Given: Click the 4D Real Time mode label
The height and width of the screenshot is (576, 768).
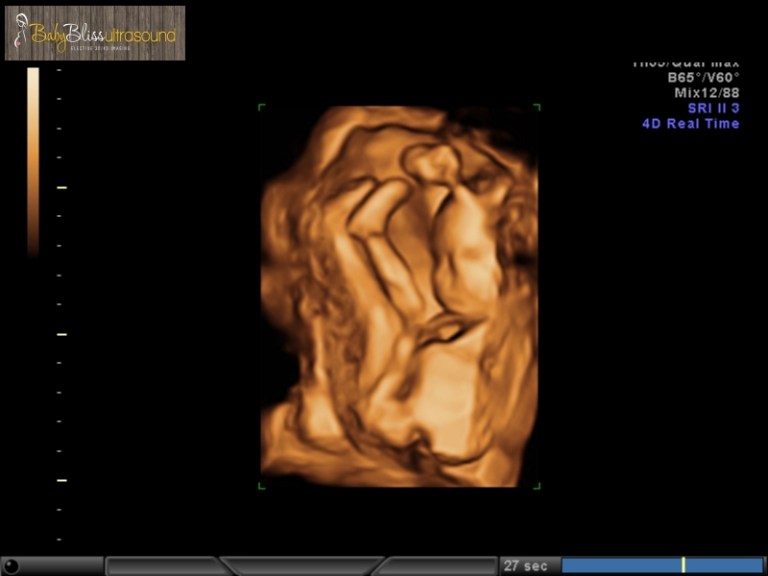Looking at the screenshot, I should pos(690,124).
